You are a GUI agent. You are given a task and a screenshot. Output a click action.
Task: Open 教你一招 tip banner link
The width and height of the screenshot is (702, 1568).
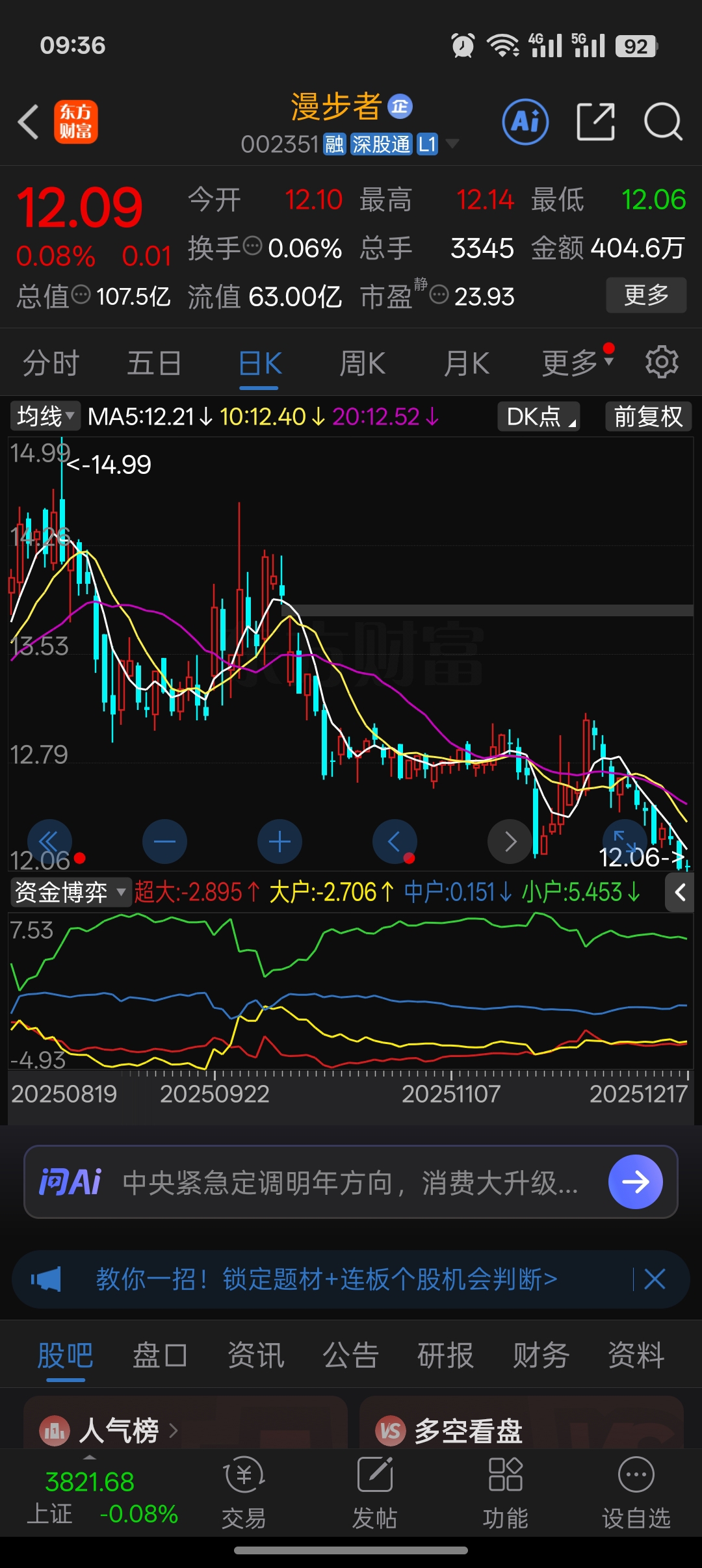click(x=326, y=1279)
